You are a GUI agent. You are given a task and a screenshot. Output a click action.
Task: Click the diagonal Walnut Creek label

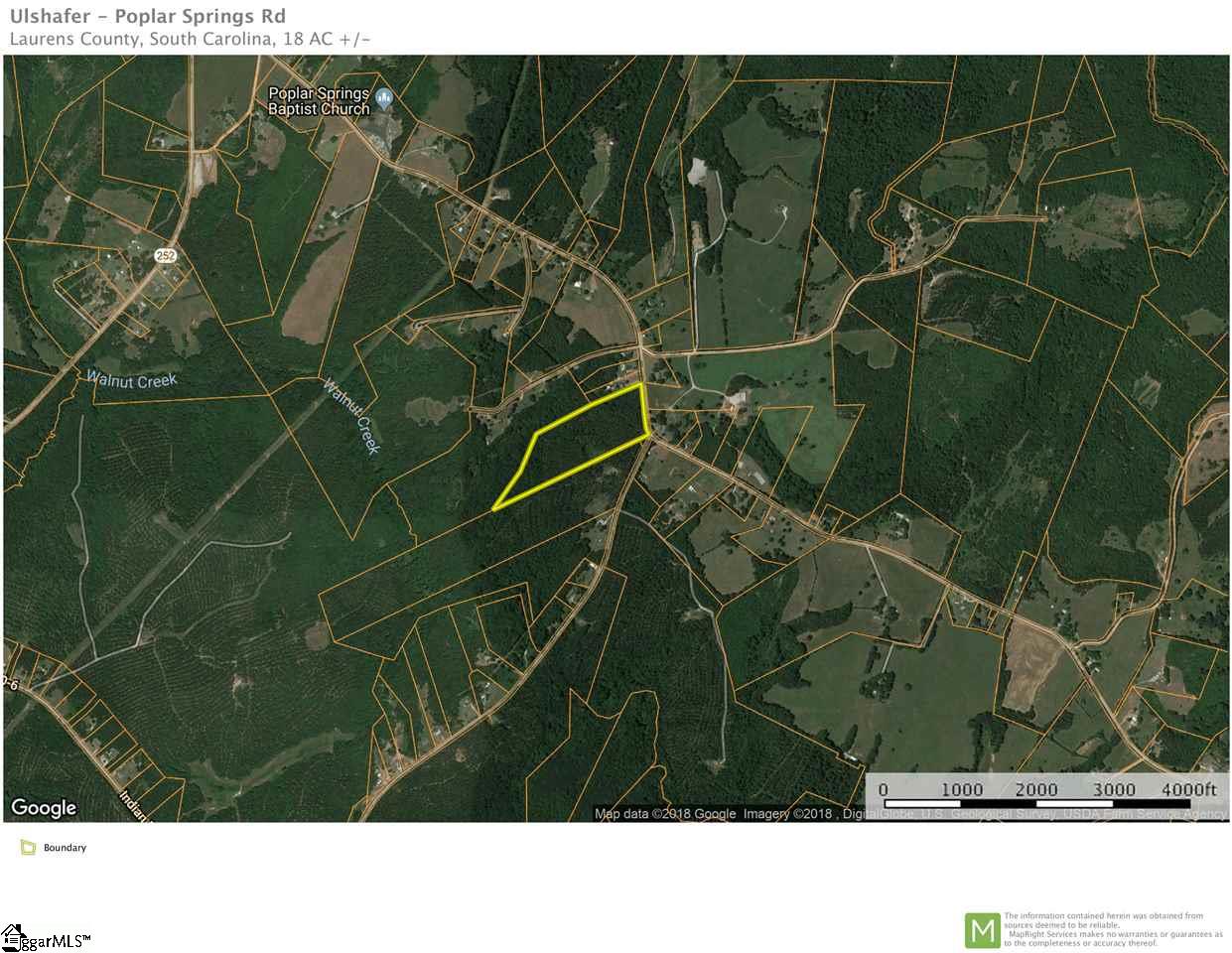(x=352, y=416)
